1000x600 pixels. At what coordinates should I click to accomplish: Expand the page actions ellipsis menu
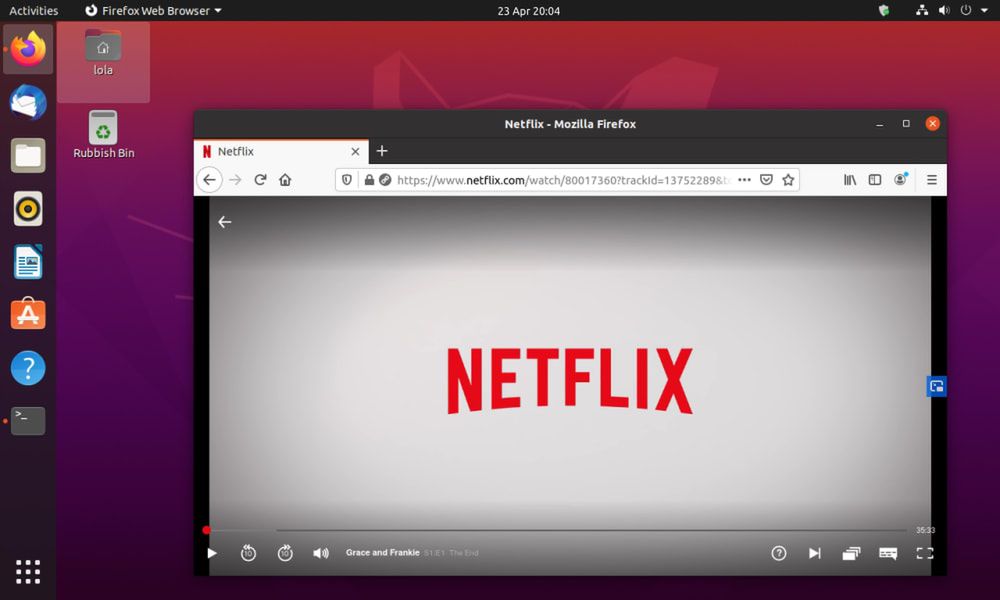point(744,179)
